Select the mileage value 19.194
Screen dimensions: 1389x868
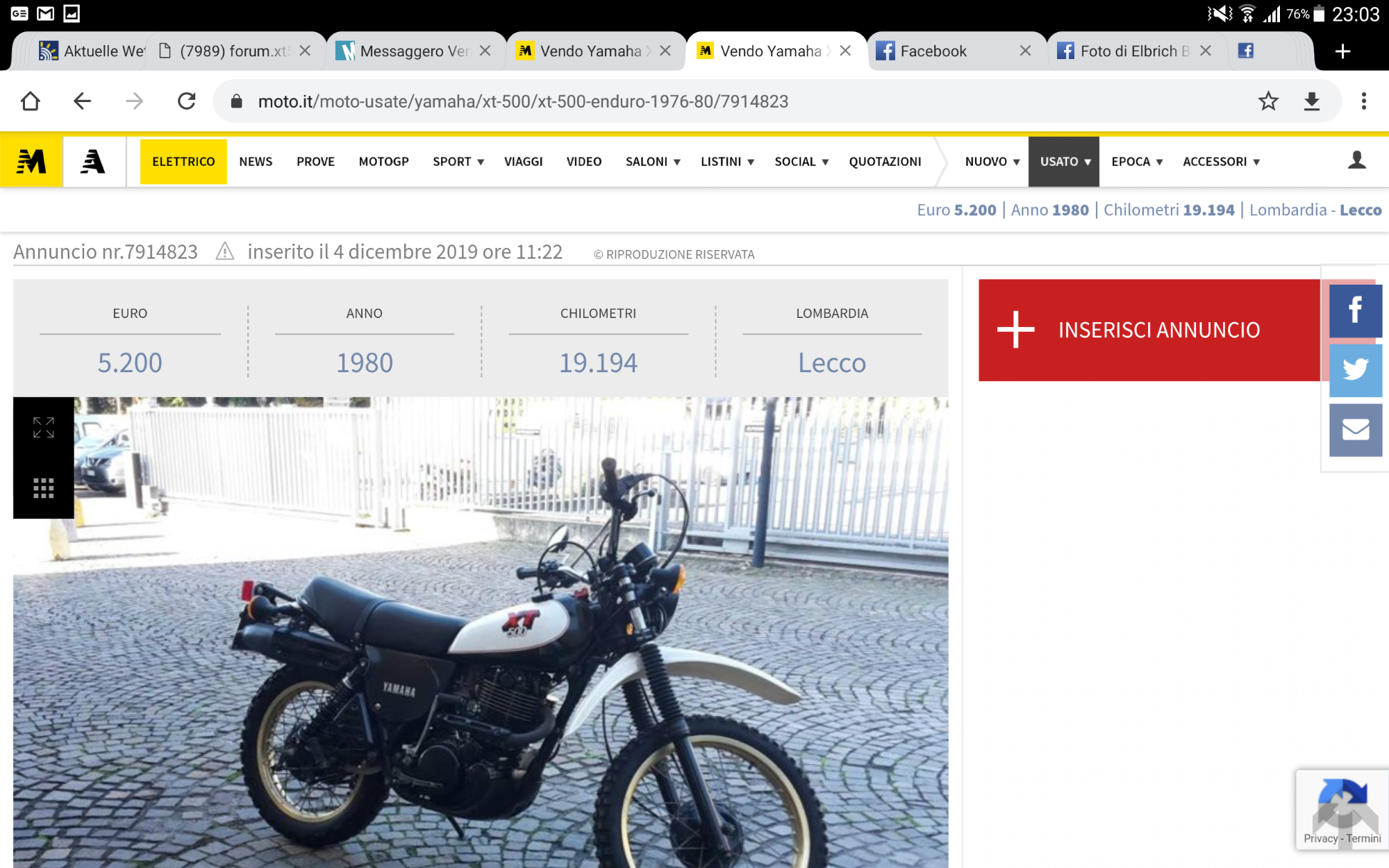(598, 362)
